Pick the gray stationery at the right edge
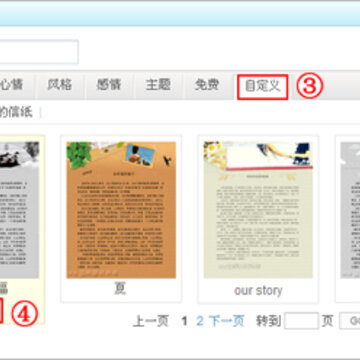Screen dimensions: 360x360 350,210
